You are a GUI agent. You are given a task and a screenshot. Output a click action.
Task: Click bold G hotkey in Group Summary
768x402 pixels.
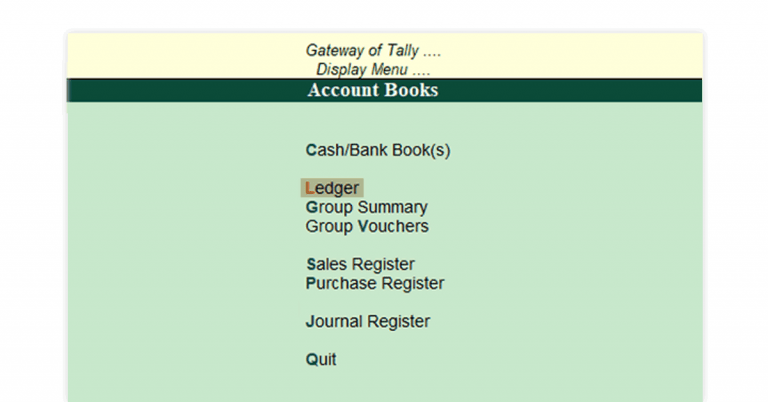(x=312, y=208)
